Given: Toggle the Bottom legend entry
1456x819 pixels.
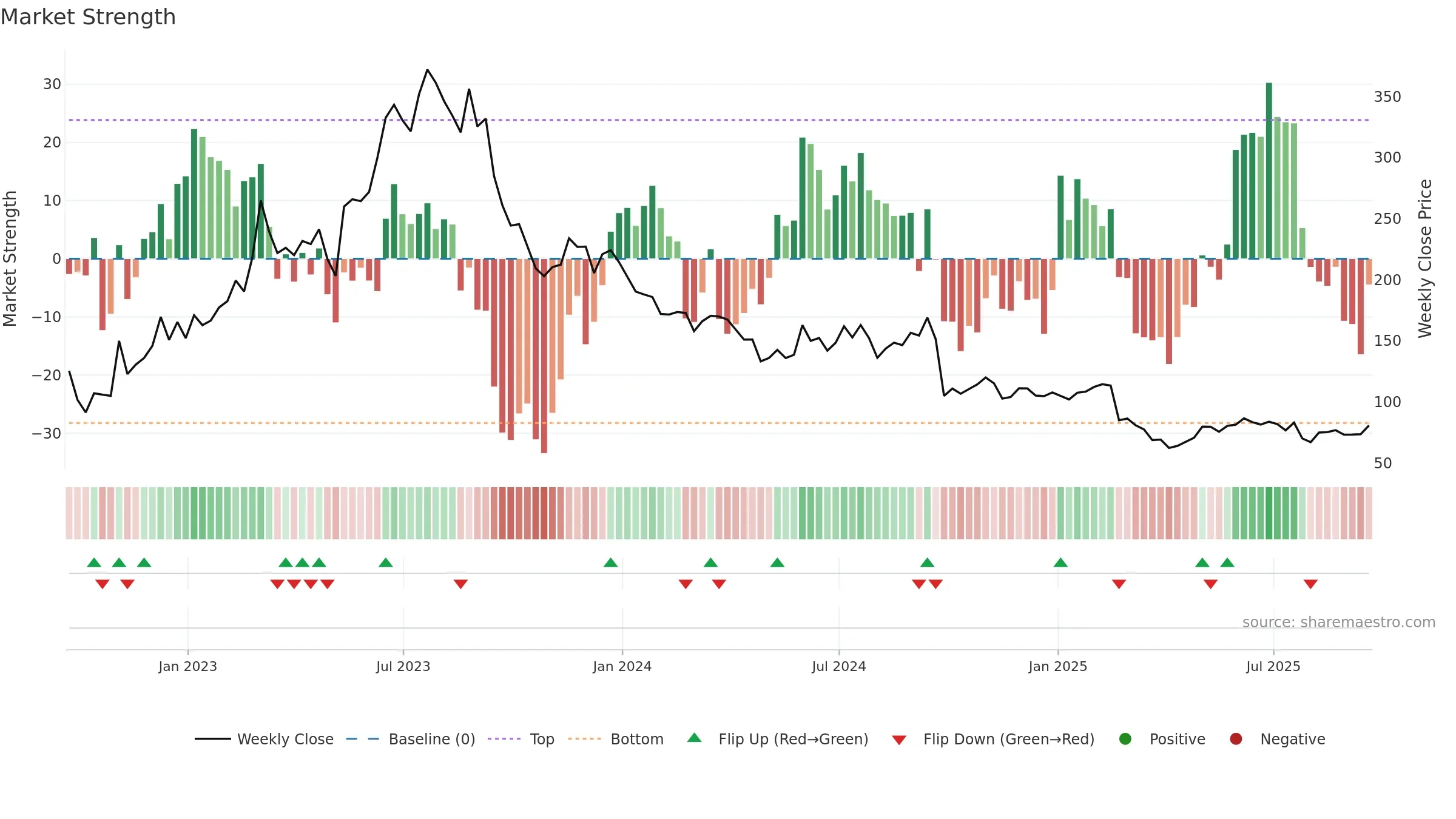Looking at the screenshot, I should [x=616, y=739].
